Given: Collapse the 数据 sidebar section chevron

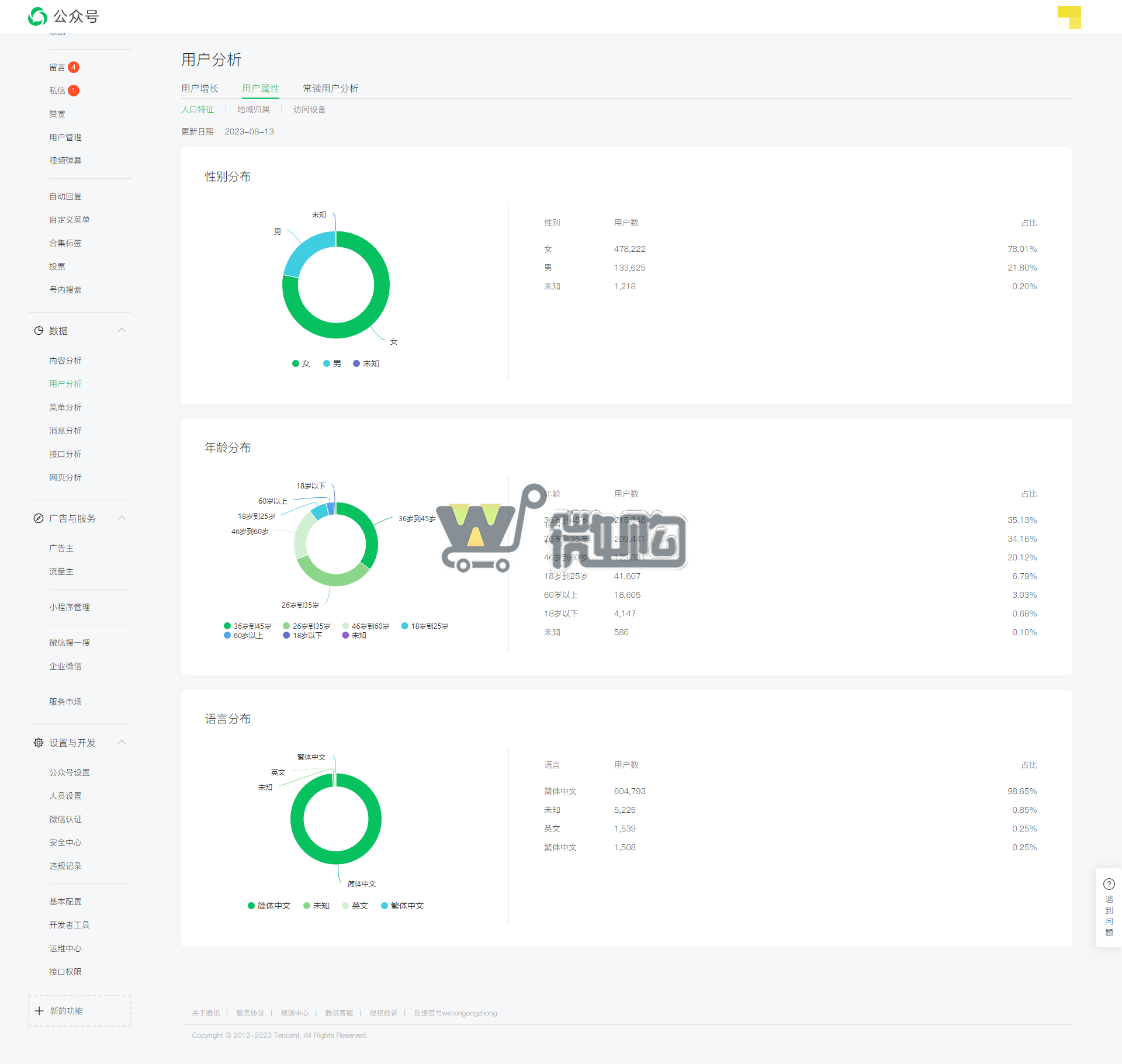Looking at the screenshot, I should point(122,330).
